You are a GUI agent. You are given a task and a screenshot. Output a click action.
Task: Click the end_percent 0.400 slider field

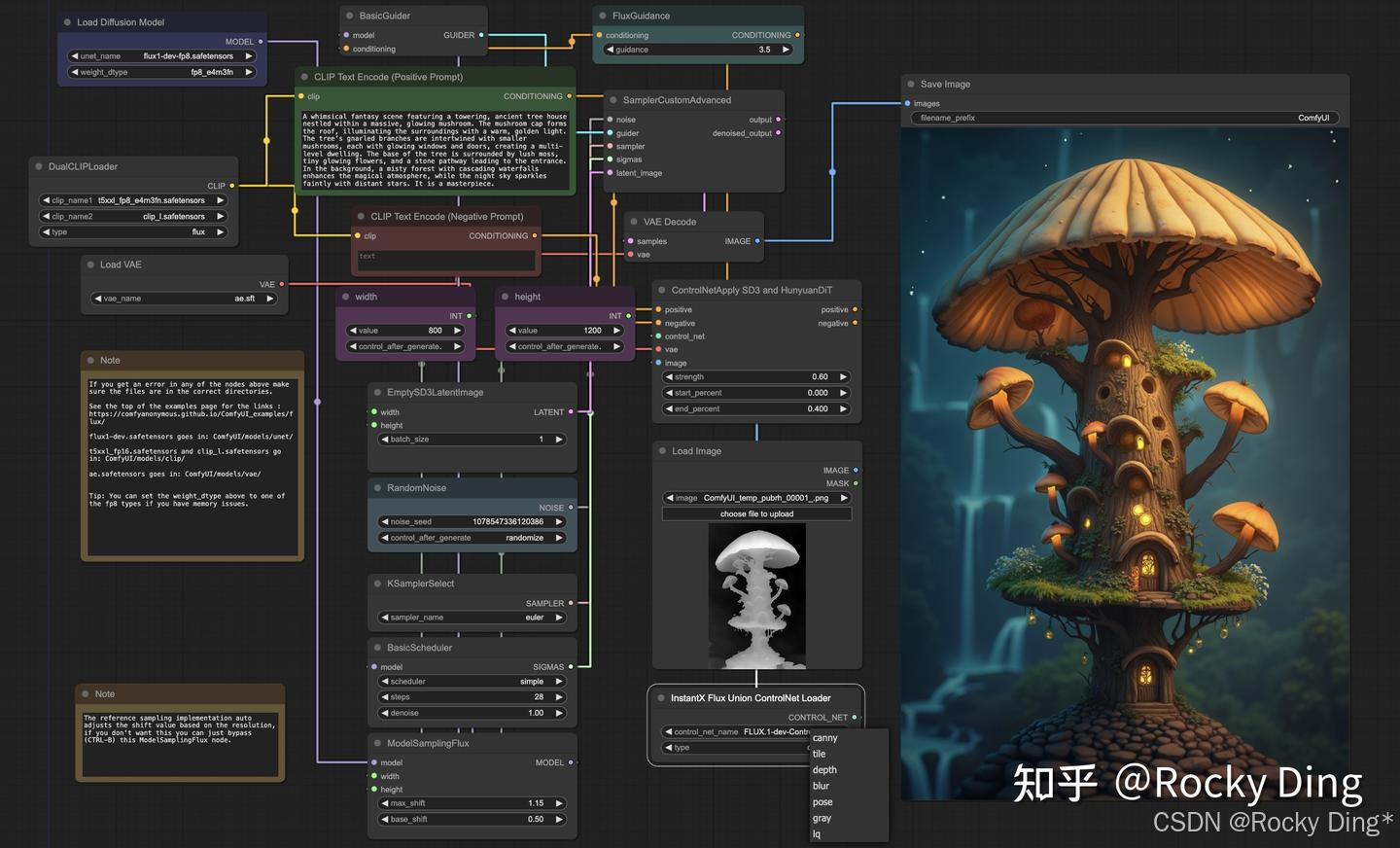(x=756, y=409)
